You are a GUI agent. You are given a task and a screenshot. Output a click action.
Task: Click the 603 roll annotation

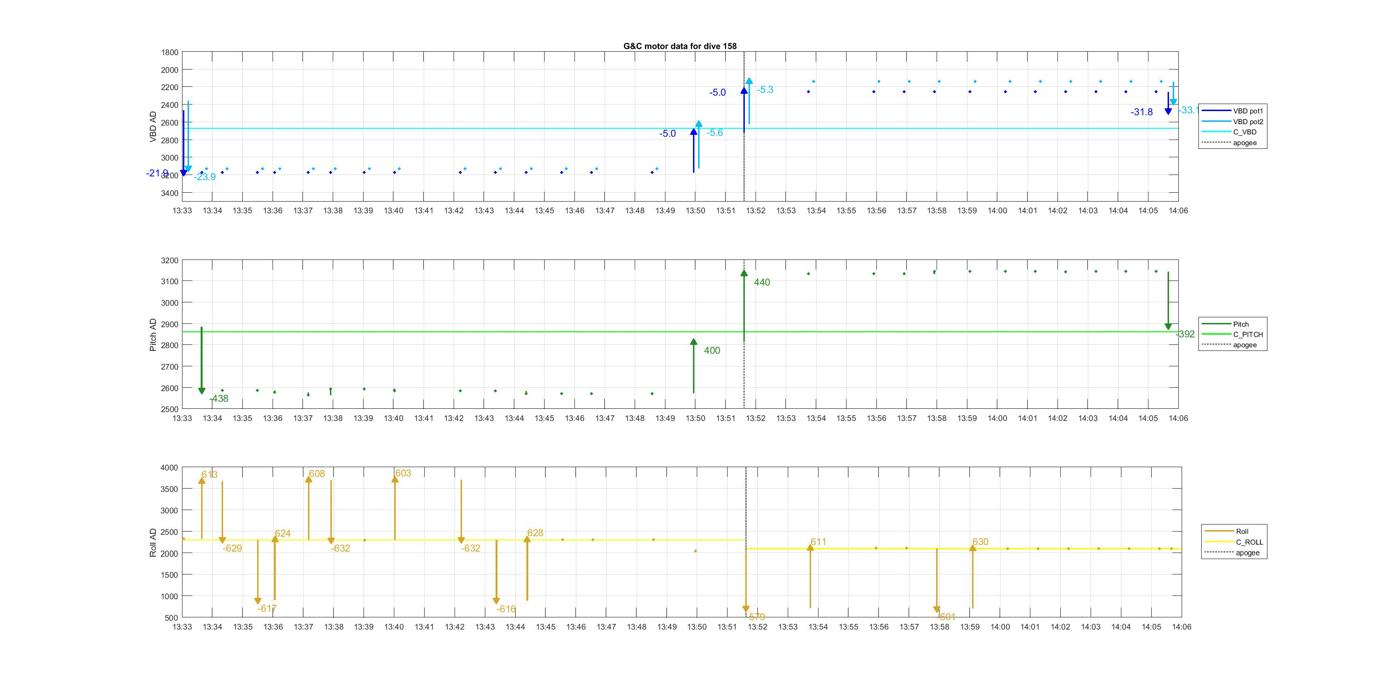coord(403,474)
